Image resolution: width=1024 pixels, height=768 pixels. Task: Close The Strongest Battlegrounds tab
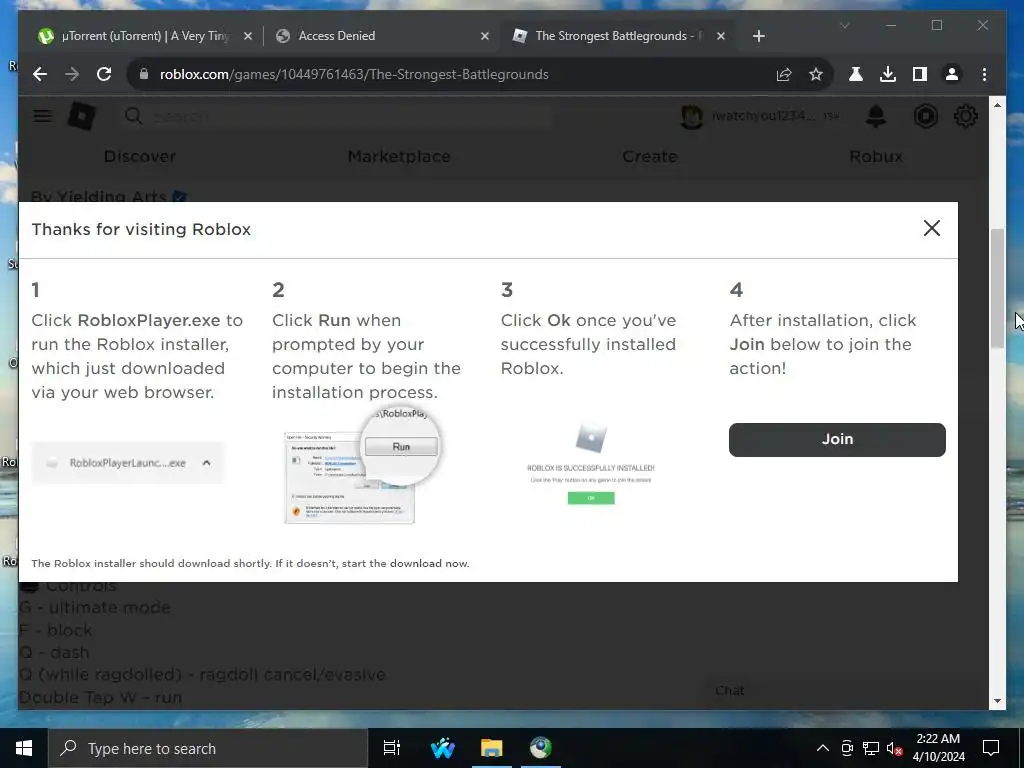(720, 36)
